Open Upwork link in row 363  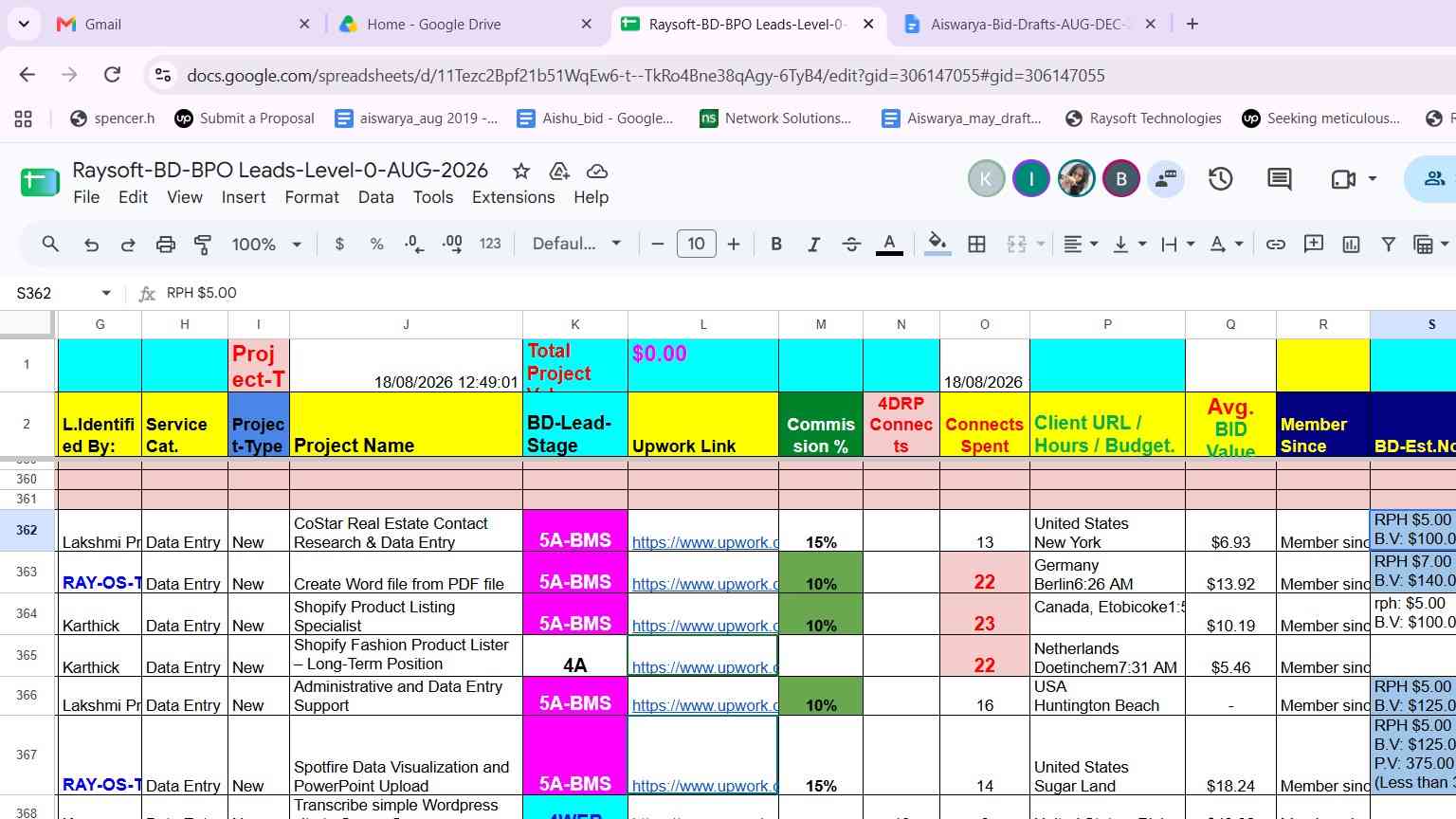point(704,584)
